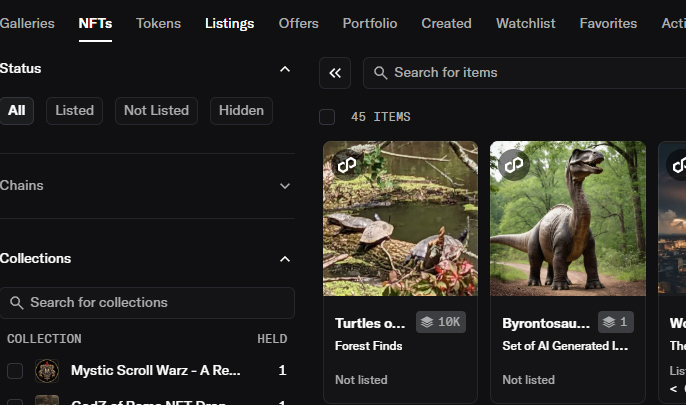Click the Polygon chain badge on Turtles card

[x=346, y=163]
